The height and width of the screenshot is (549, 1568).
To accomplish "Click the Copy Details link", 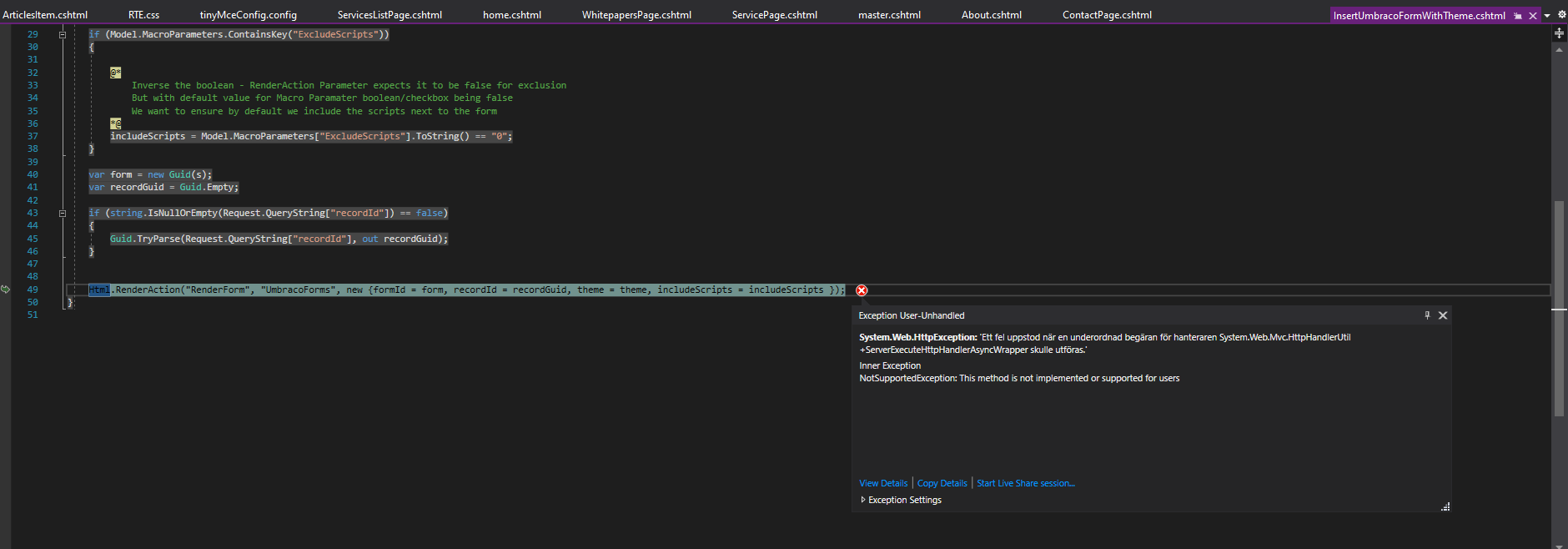I will 942,483.
